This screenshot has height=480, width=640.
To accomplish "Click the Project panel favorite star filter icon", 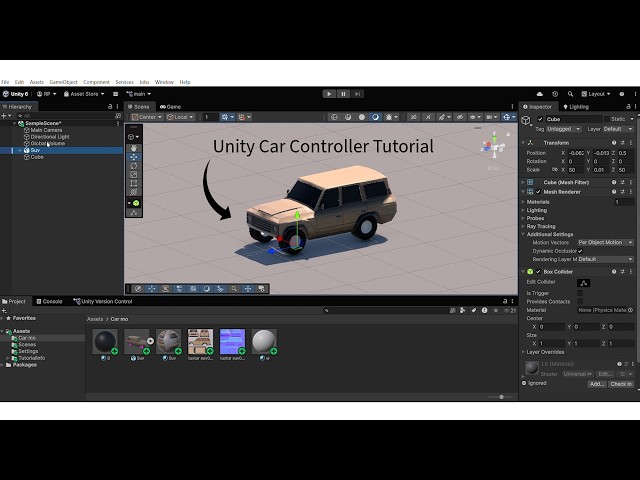I will tap(496, 311).
